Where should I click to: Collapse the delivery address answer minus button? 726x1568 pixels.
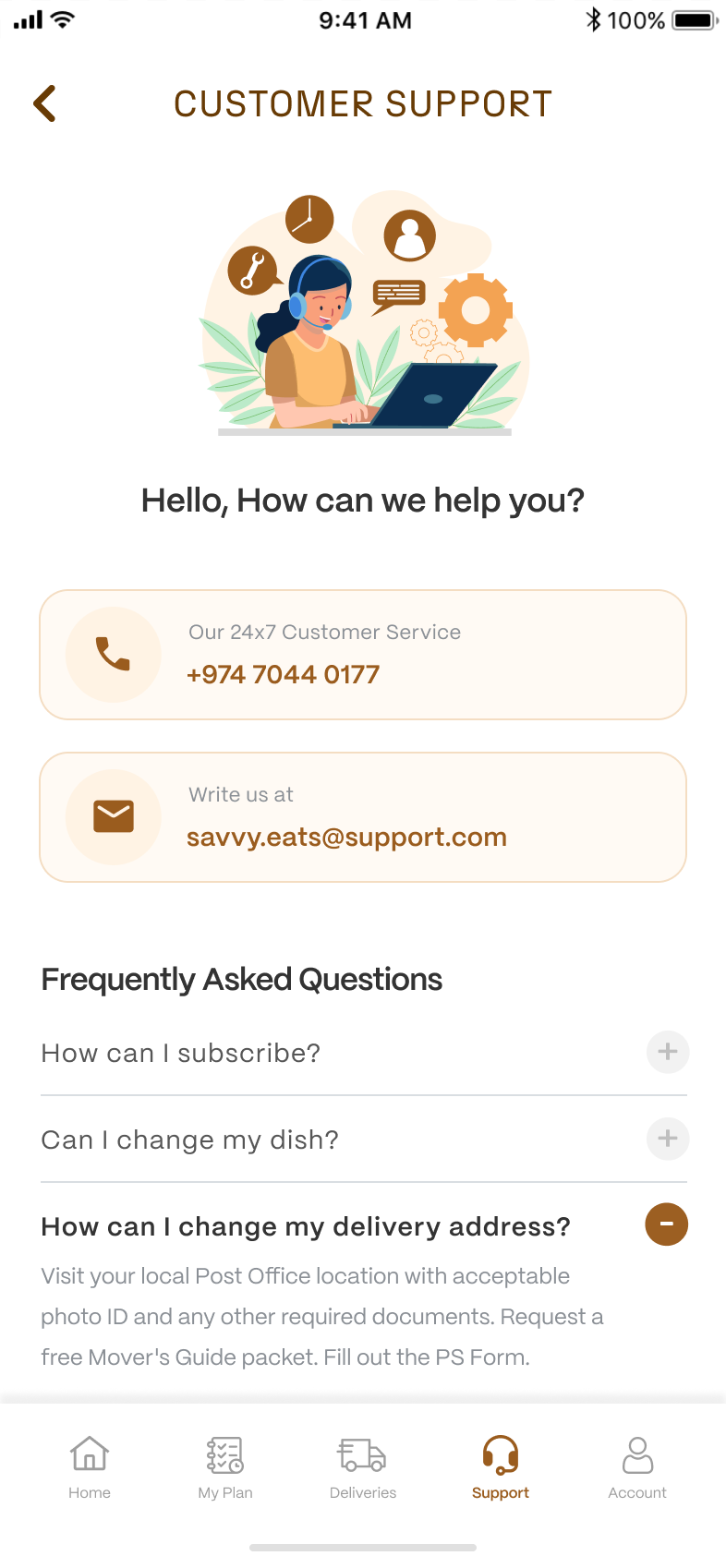pyautogui.click(x=666, y=1224)
